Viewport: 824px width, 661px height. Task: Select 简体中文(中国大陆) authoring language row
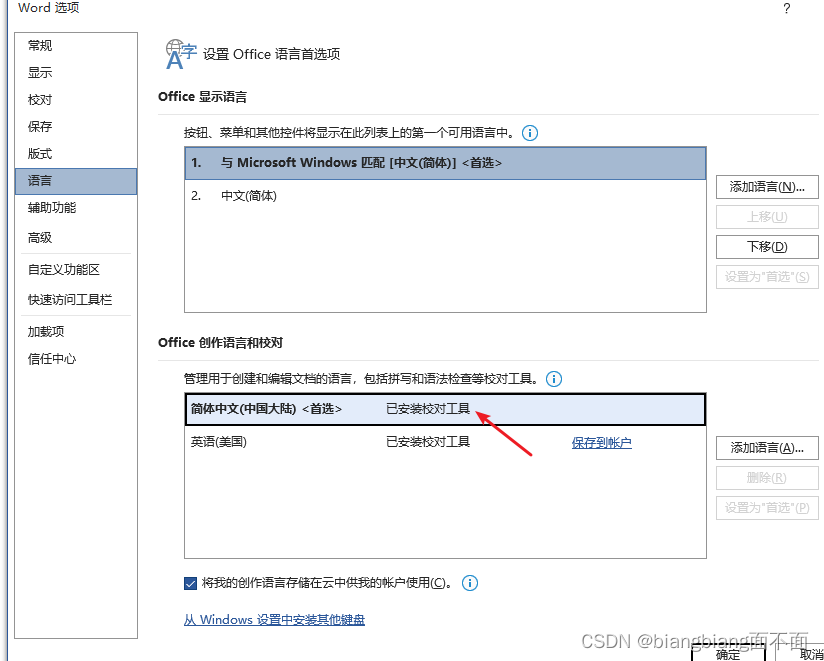(445, 409)
